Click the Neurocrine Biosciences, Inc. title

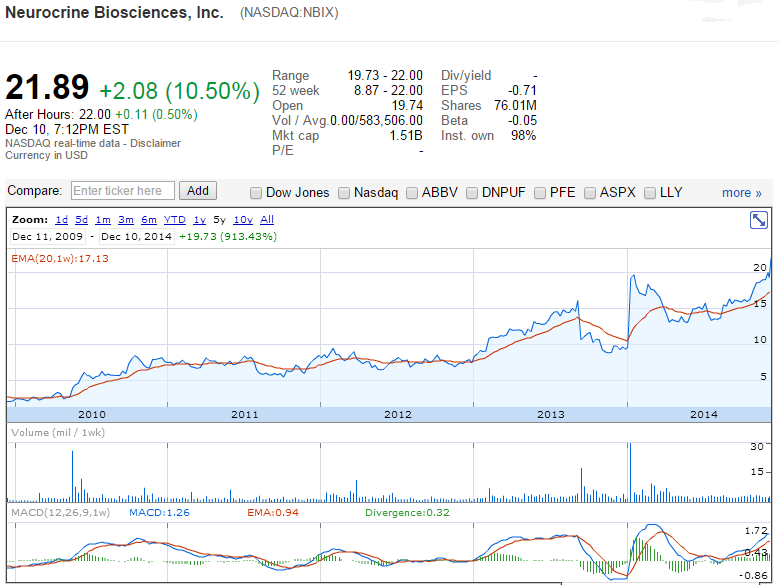pyautogui.click(x=114, y=12)
